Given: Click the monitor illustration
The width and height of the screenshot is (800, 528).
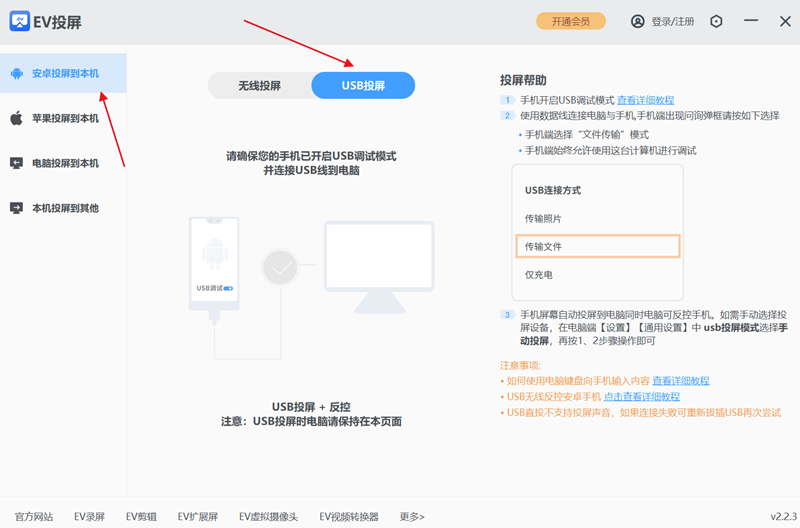Looking at the screenshot, I should pos(379,266).
